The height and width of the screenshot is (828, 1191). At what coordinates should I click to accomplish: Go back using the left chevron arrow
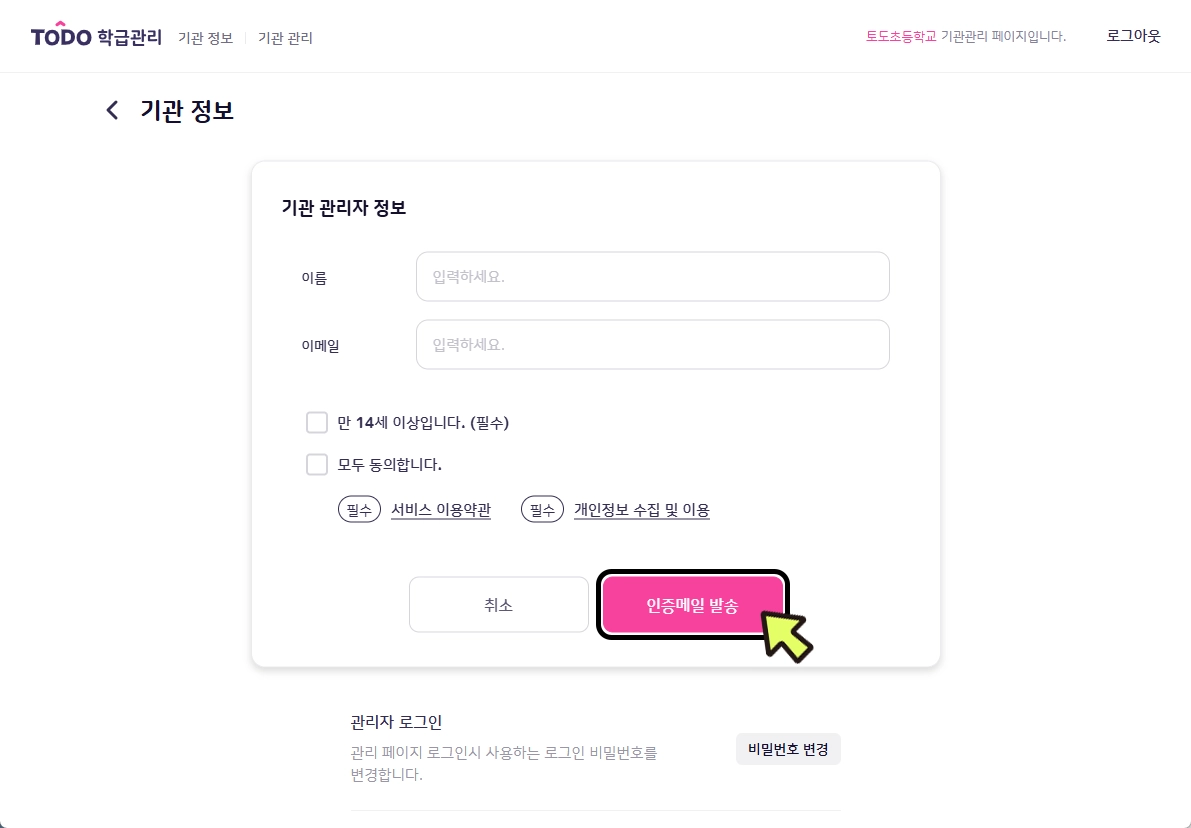coord(112,110)
